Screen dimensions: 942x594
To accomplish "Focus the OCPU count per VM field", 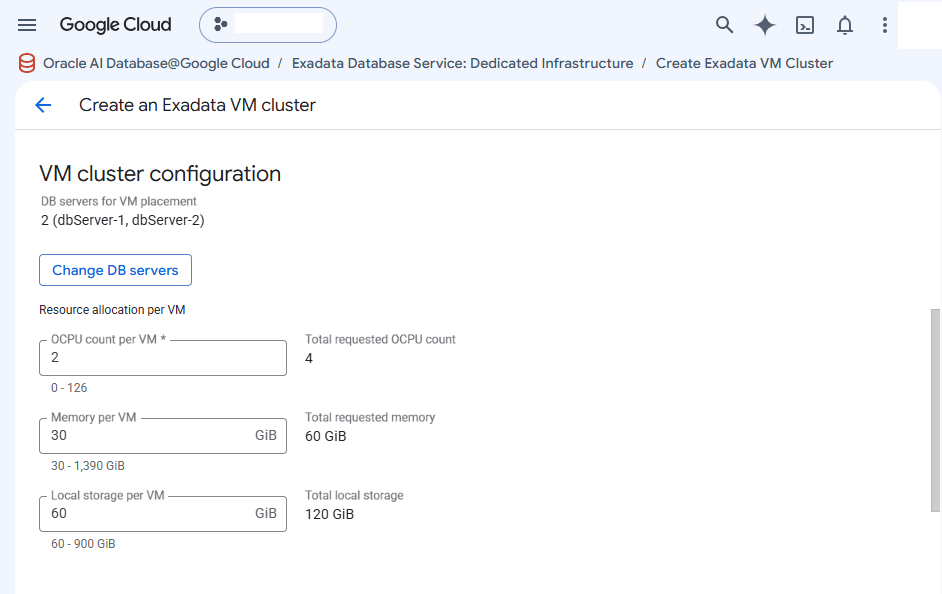I will (x=163, y=358).
